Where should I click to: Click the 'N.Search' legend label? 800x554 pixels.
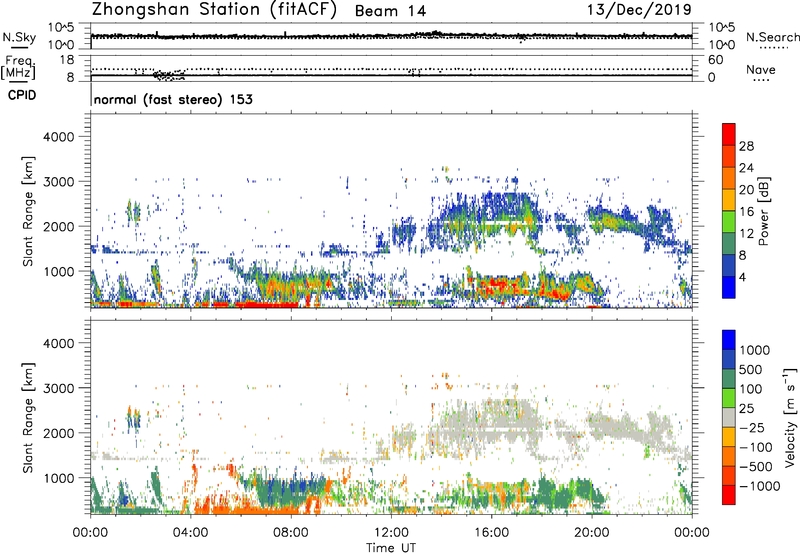click(772, 37)
